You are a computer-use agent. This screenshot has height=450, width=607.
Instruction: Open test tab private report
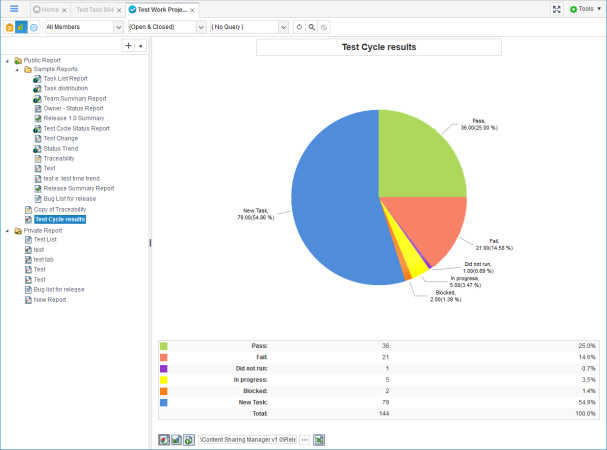[43, 260]
